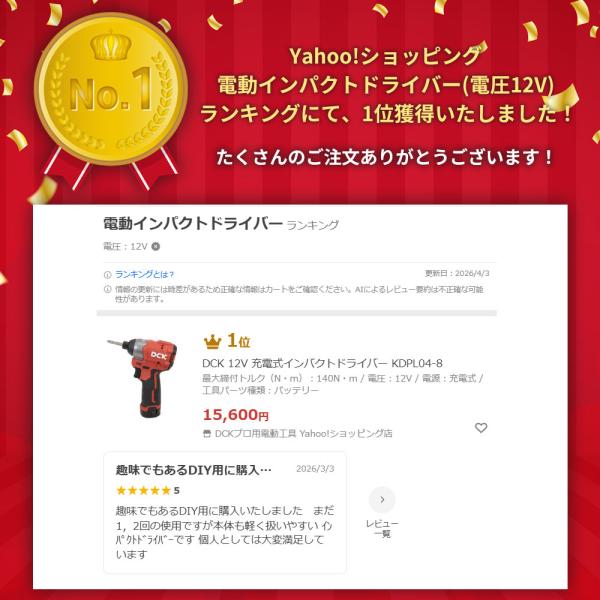Click the info icon beside ランキングとは?
The height and width of the screenshot is (600, 600).
(108, 275)
